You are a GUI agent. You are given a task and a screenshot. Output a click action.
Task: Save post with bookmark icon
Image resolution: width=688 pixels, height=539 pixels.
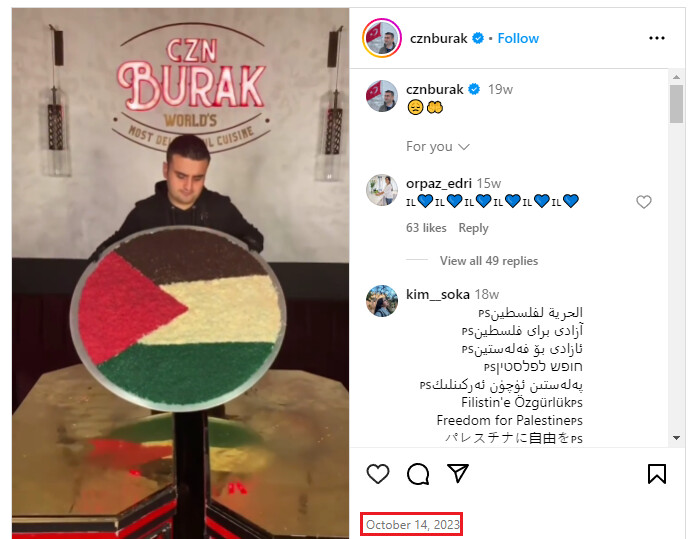[x=657, y=474]
